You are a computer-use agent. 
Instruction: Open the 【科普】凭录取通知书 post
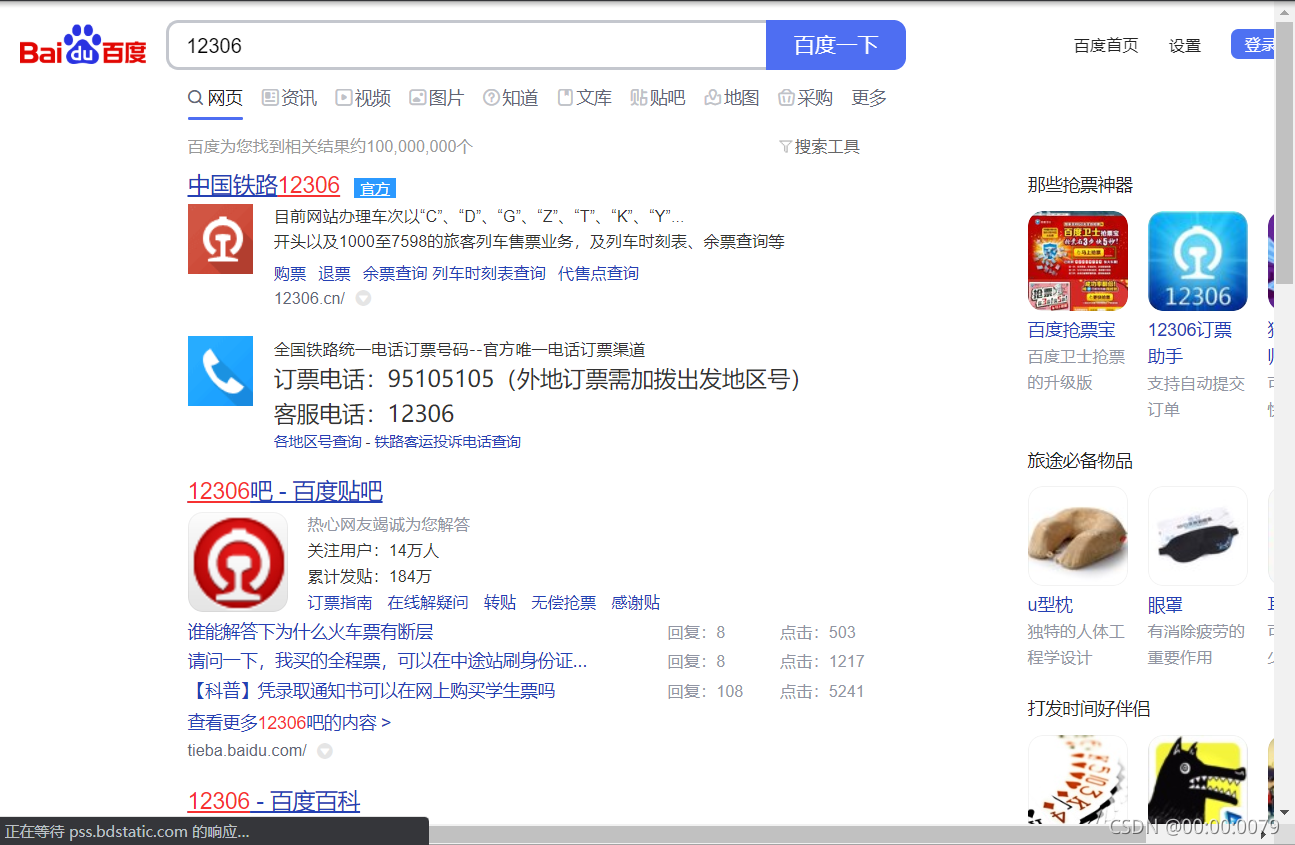tap(371, 691)
